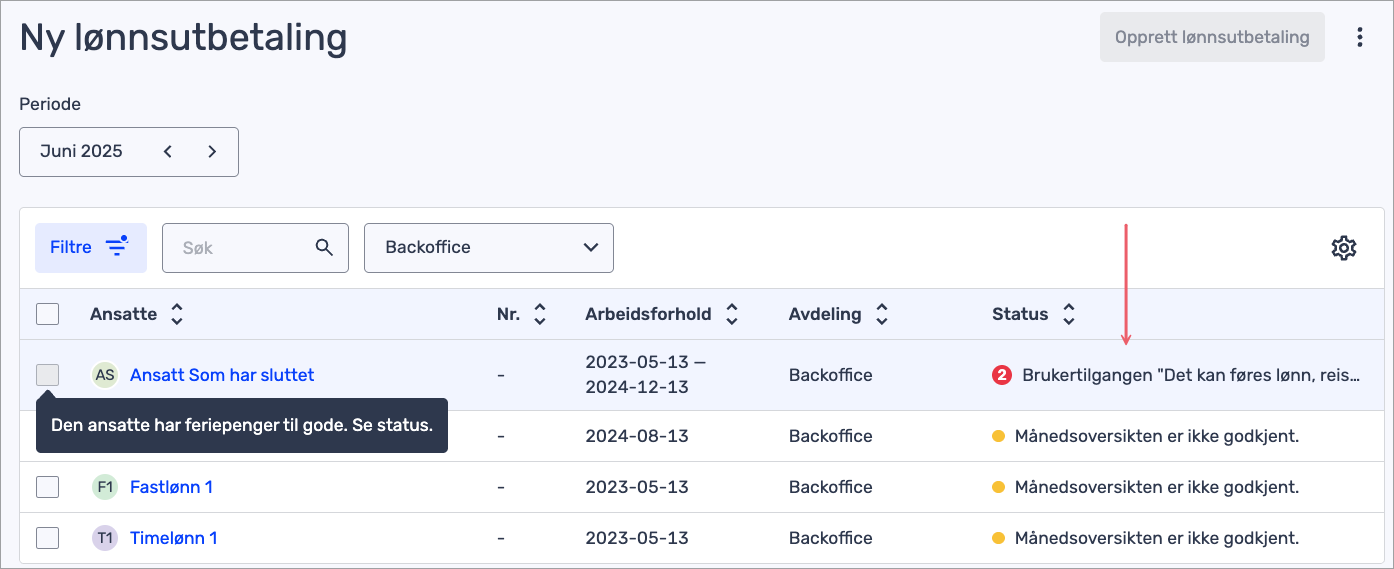Open the Filtre filter panel
This screenshot has height=569, width=1394.
click(91, 247)
